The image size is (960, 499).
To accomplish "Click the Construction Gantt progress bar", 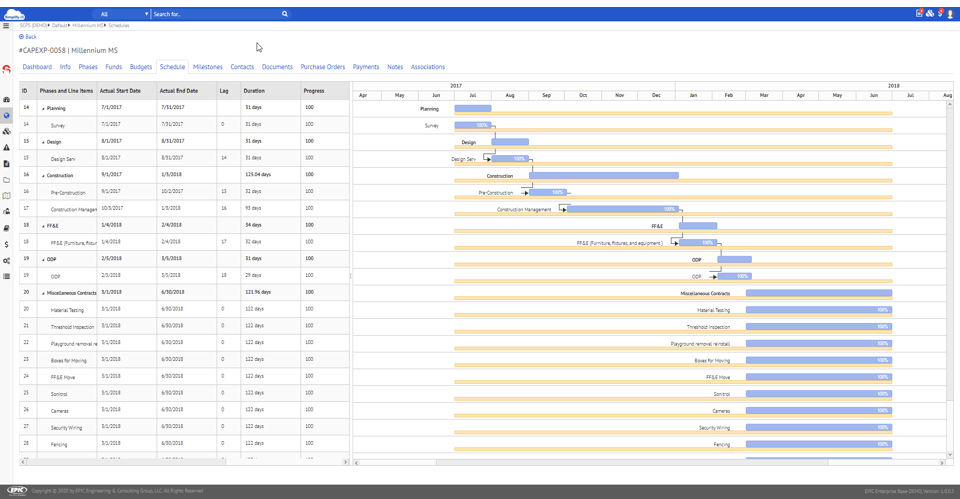I will click(604, 176).
